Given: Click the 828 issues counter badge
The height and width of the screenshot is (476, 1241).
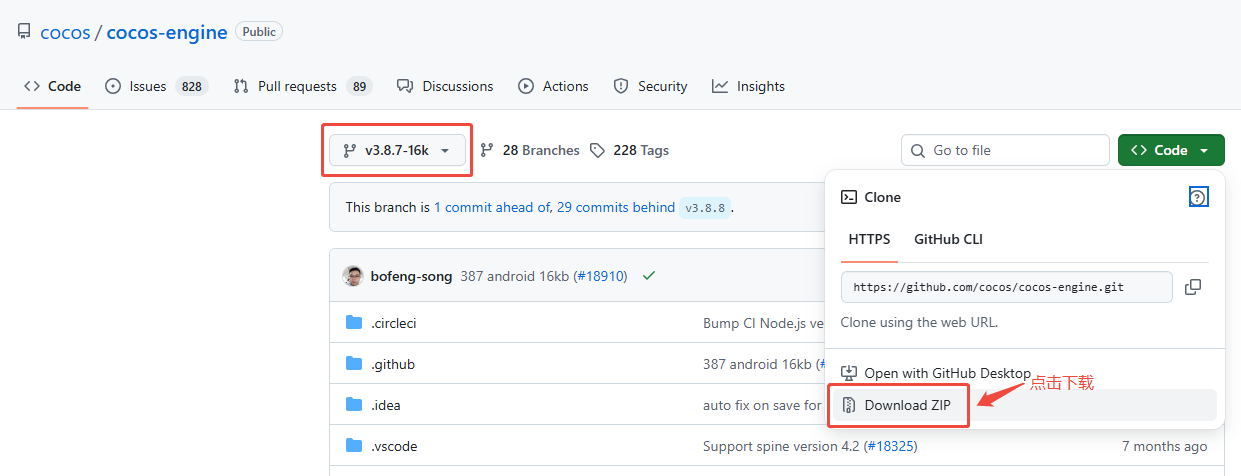Looking at the screenshot, I should click(x=191, y=86).
